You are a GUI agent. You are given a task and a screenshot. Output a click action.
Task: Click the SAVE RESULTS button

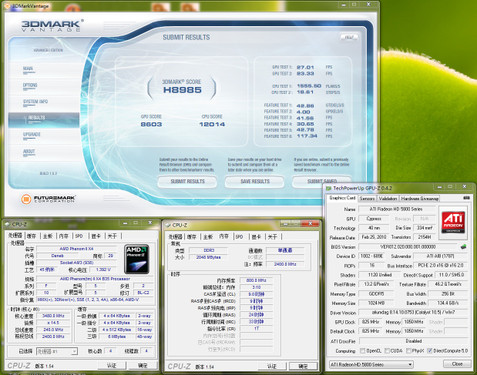pyautogui.click(x=255, y=182)
